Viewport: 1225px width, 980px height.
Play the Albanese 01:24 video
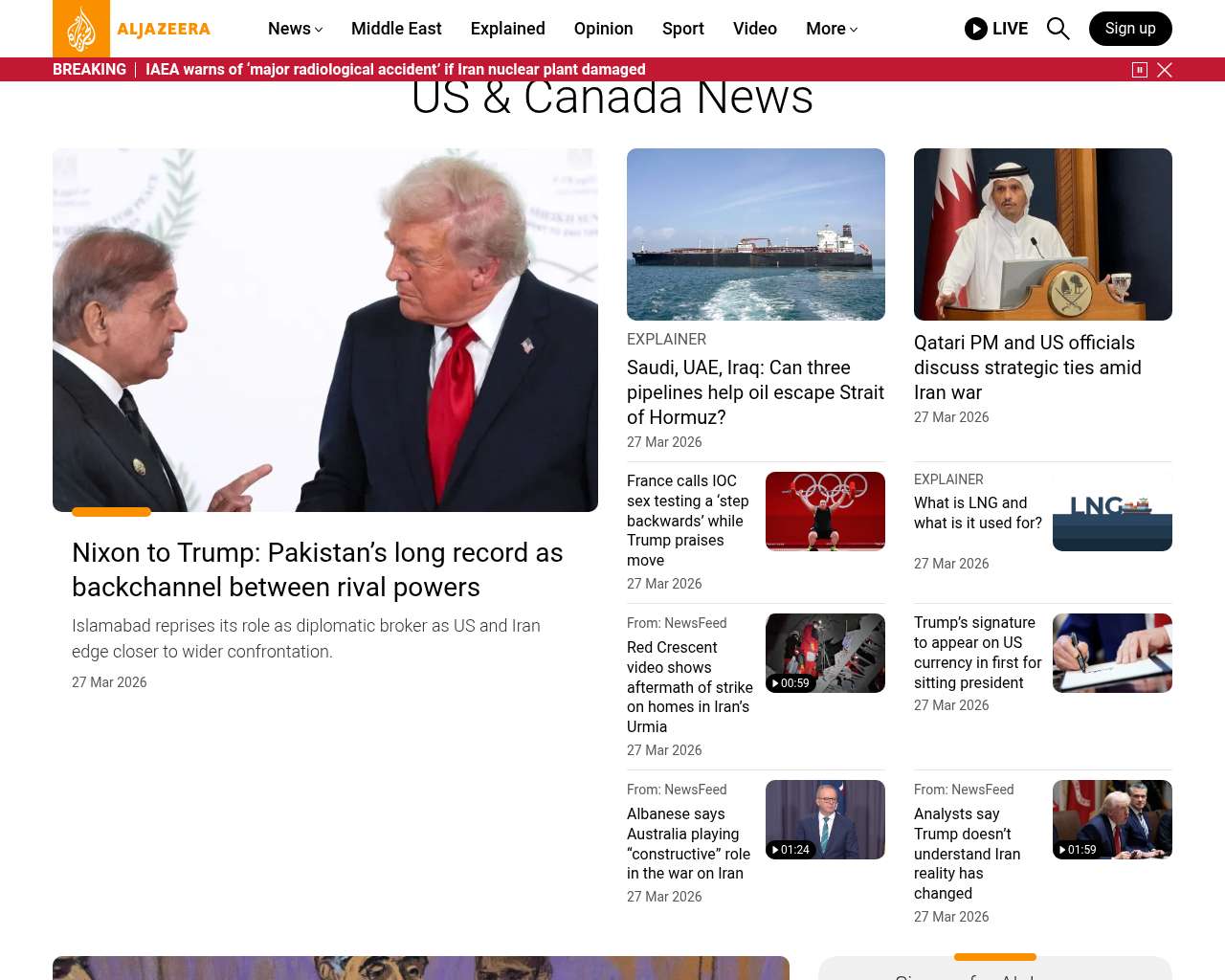(824, 819)
